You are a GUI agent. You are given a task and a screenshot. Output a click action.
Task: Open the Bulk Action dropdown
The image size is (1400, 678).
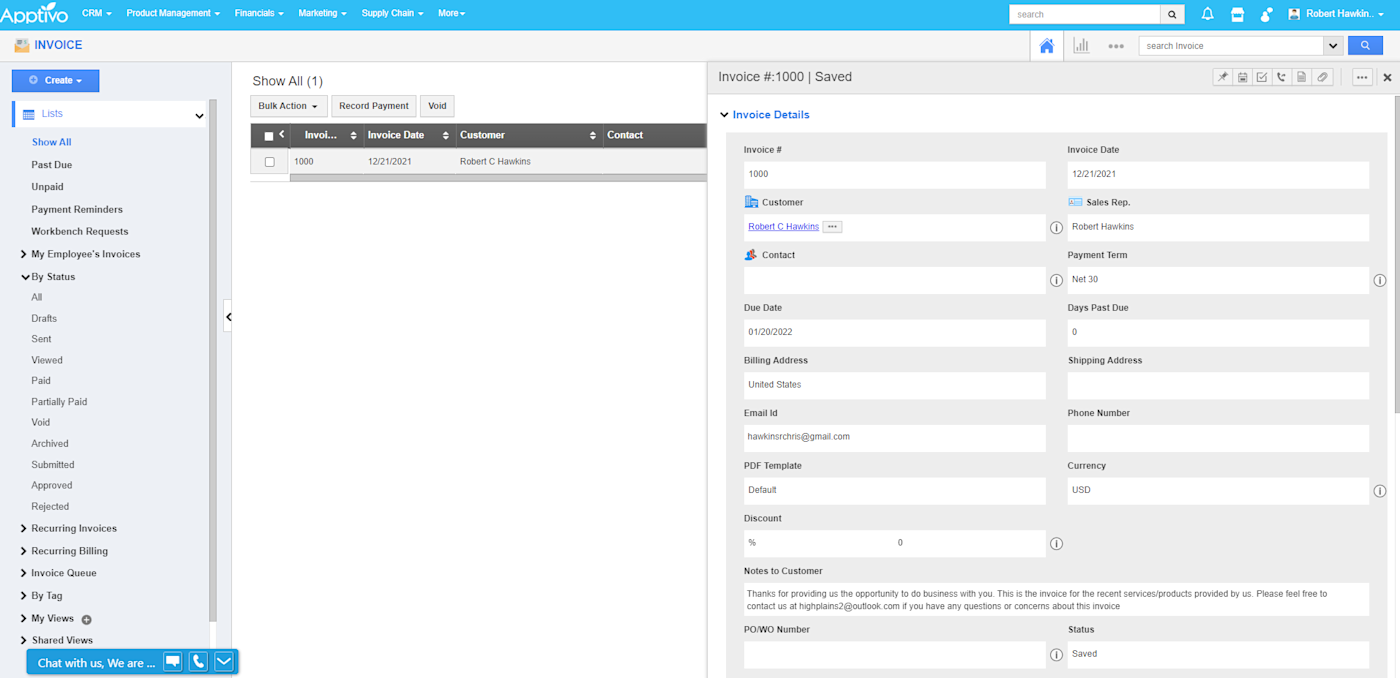click(288, 105)
